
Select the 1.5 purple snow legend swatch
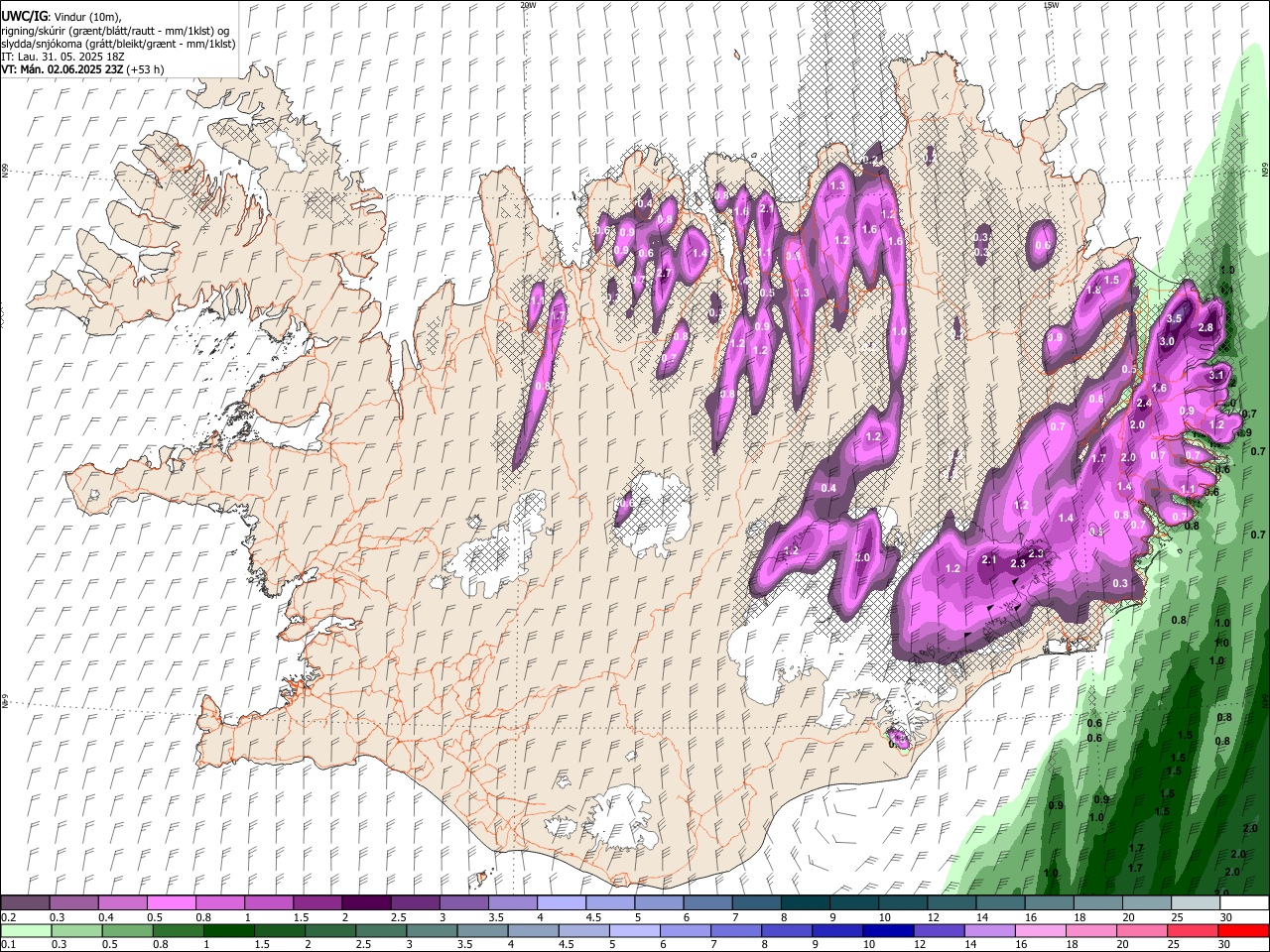(317, 903)
